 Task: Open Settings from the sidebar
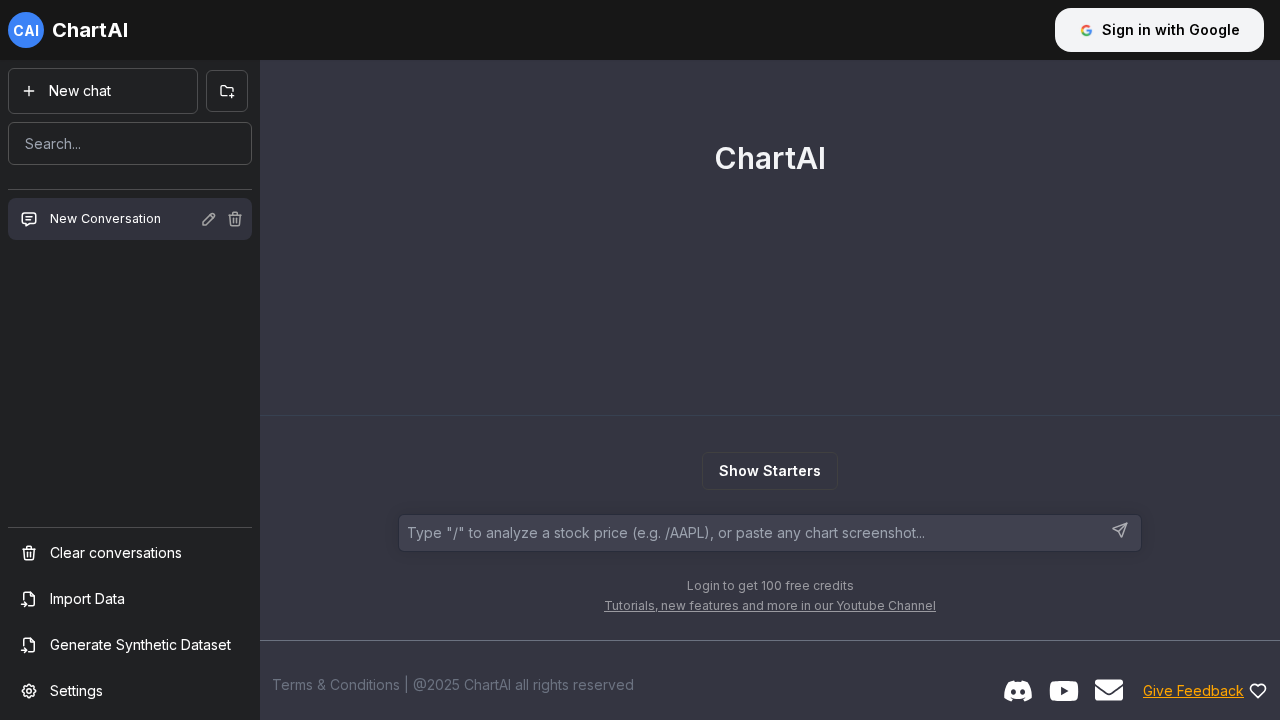(x=75, y=691)
